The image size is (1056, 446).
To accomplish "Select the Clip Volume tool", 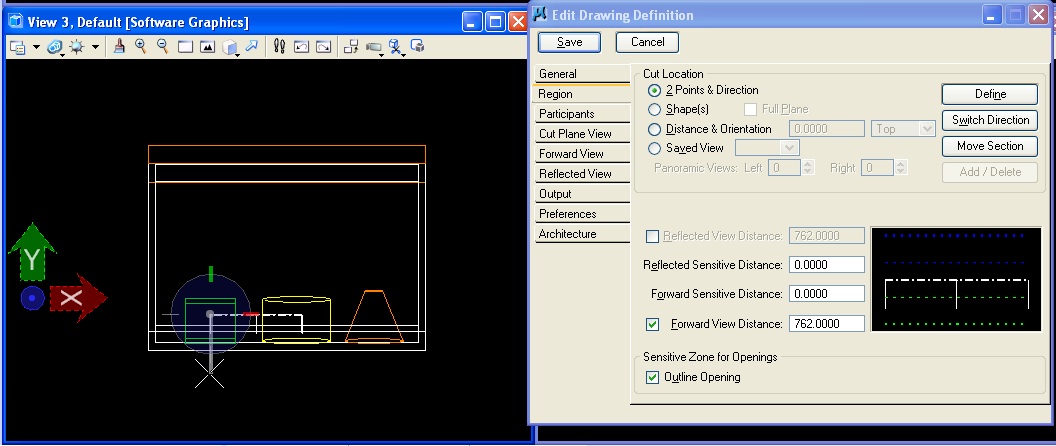I will pos(396,47).
